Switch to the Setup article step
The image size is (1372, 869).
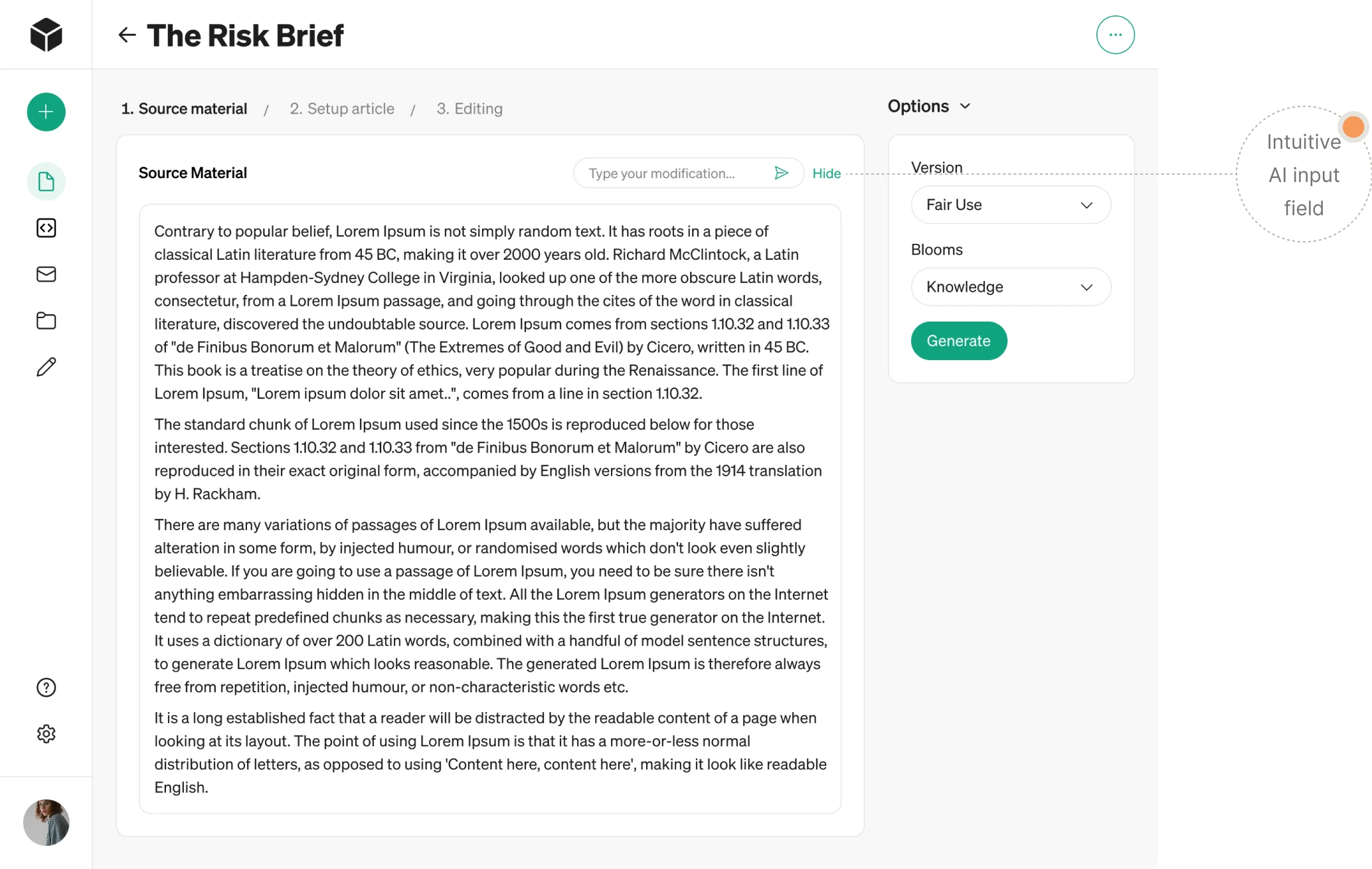342,108
